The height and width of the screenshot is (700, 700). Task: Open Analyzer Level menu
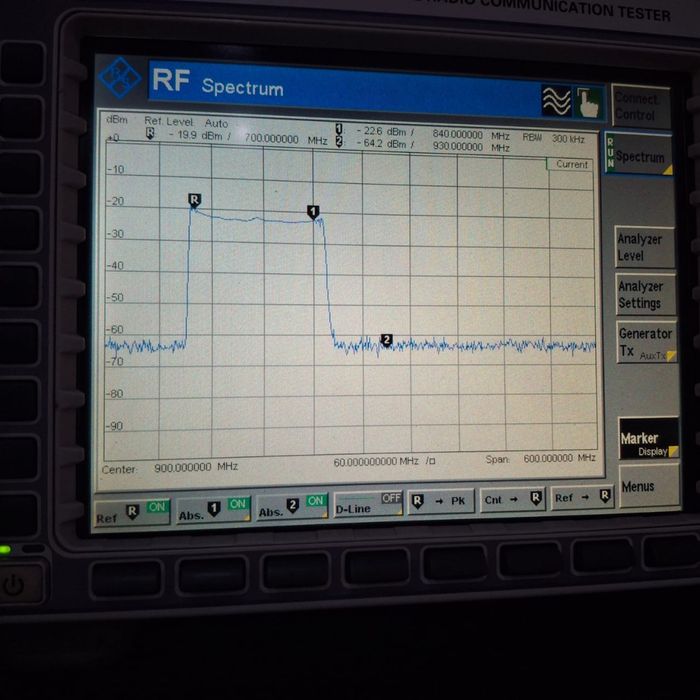[645, 247]
